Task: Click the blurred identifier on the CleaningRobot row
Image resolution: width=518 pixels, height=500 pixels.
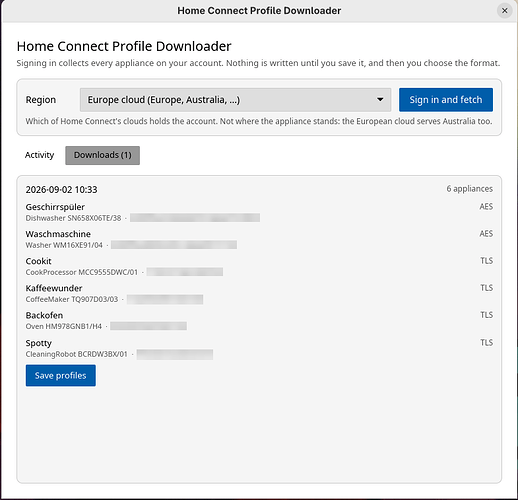Action: click(175, 354)
